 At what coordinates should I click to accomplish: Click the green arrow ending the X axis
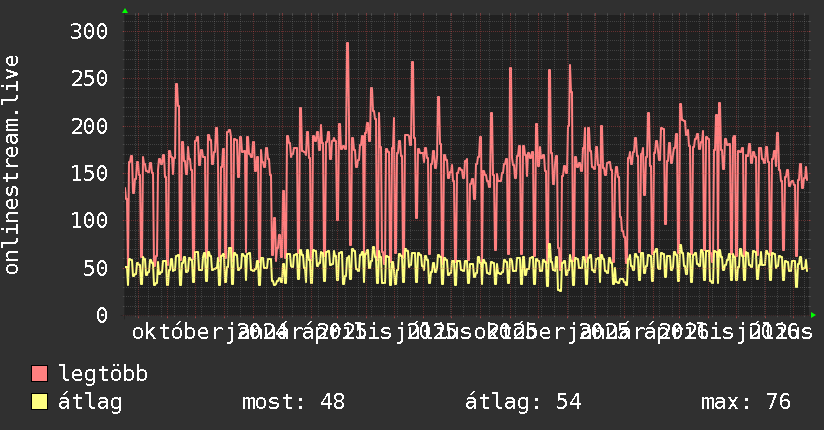813,315
